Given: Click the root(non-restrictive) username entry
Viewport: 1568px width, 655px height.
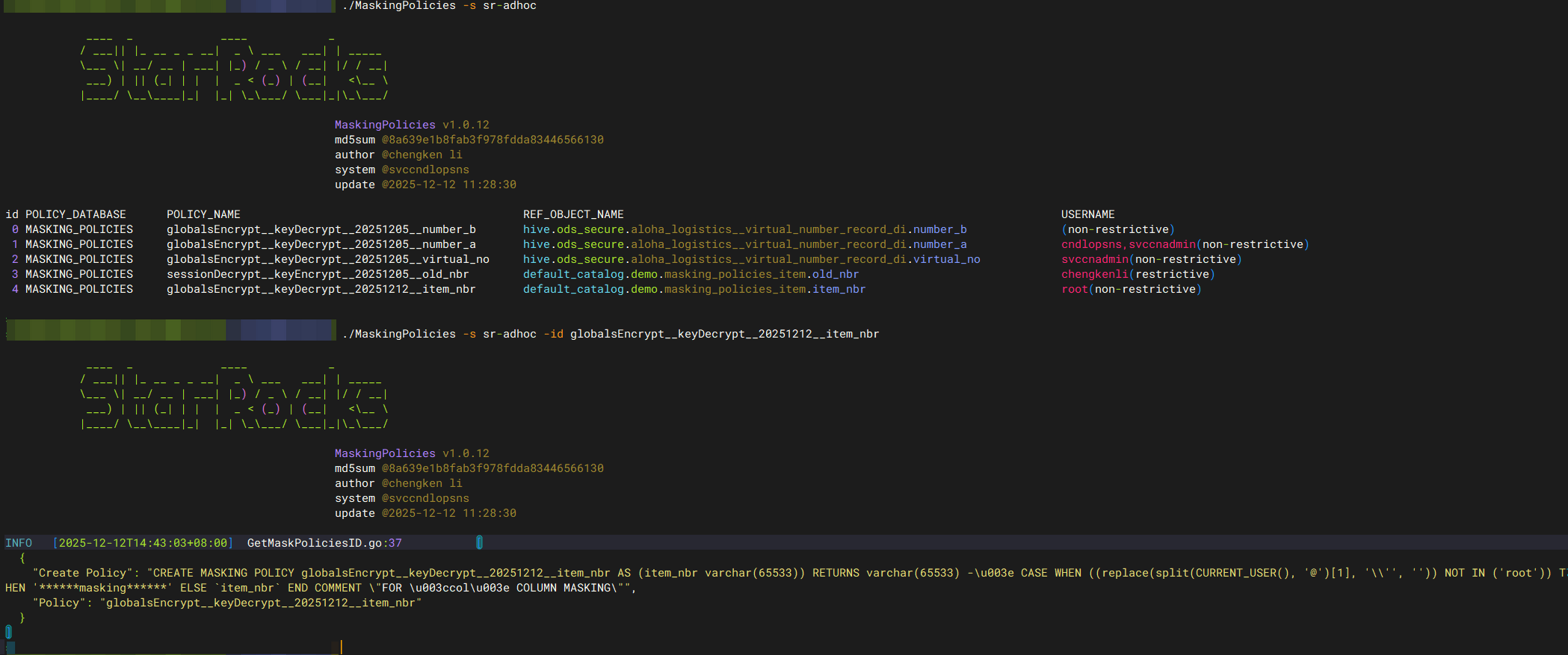Looking at the screenshot, I should pyautogui.click(x=1131, y=289).
